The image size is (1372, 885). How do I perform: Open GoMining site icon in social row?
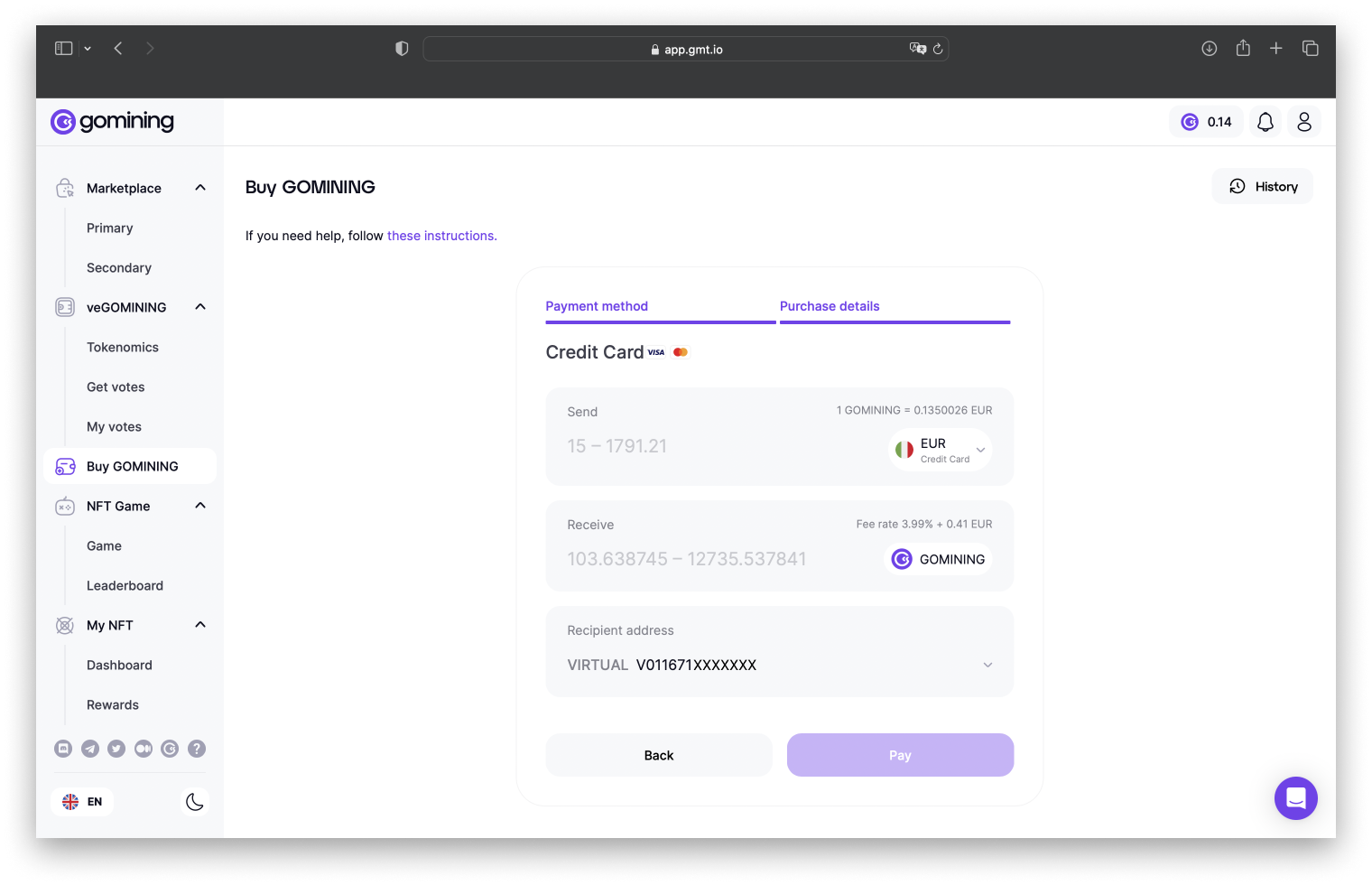click(170, 749)
